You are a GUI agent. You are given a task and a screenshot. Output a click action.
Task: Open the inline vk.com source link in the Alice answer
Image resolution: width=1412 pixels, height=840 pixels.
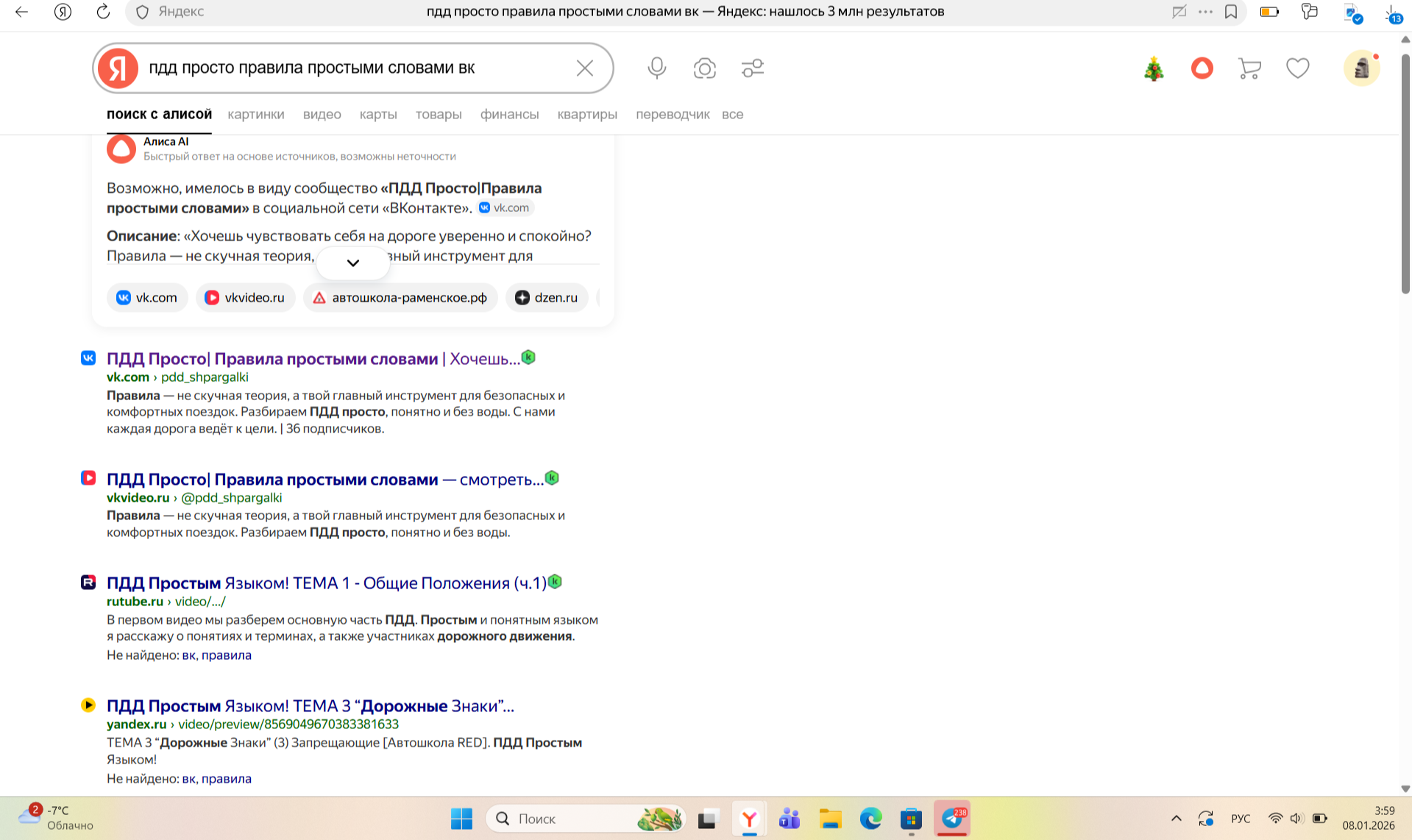click(x=505, y=207)
